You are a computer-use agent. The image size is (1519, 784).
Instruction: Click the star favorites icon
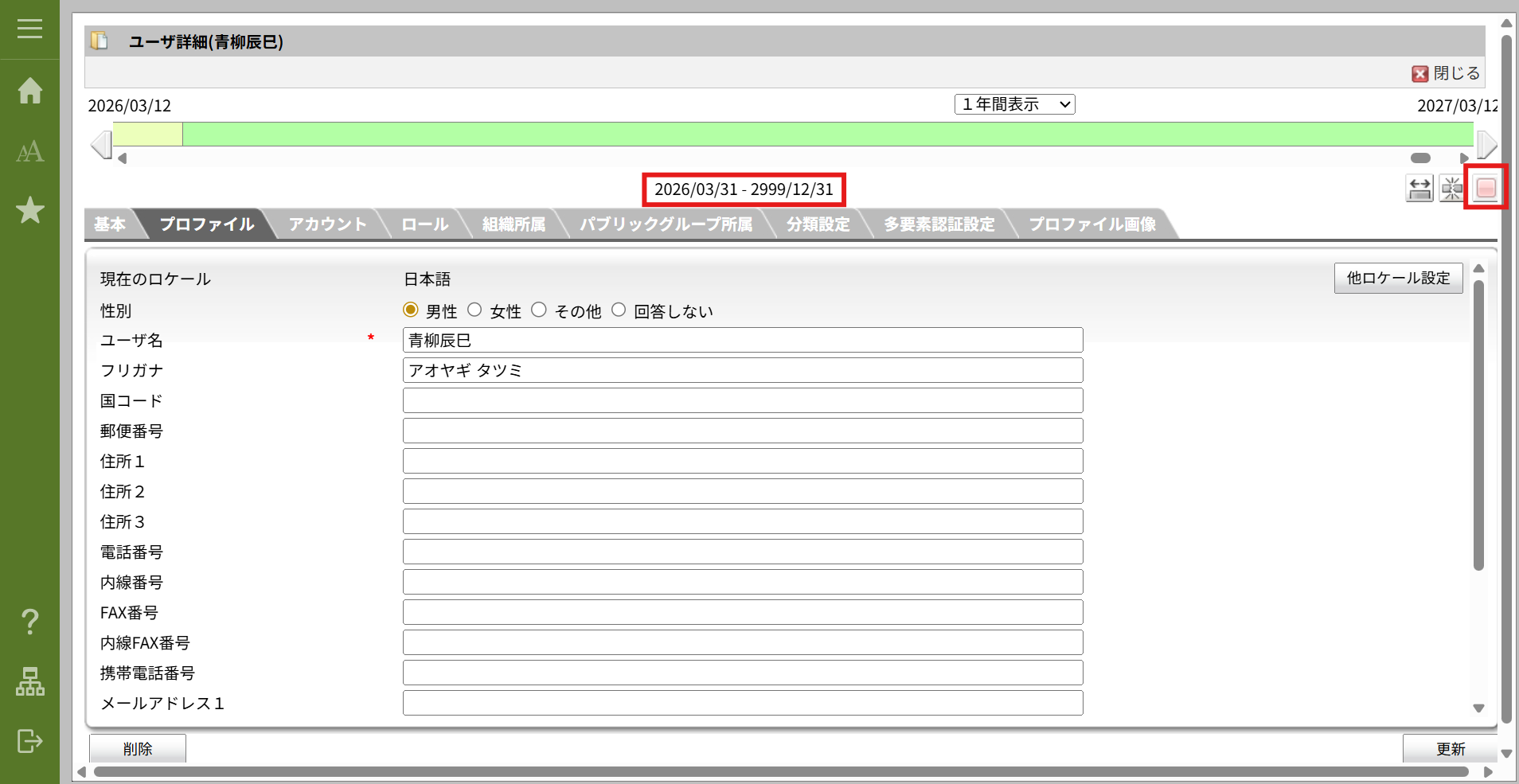point(29,210)
